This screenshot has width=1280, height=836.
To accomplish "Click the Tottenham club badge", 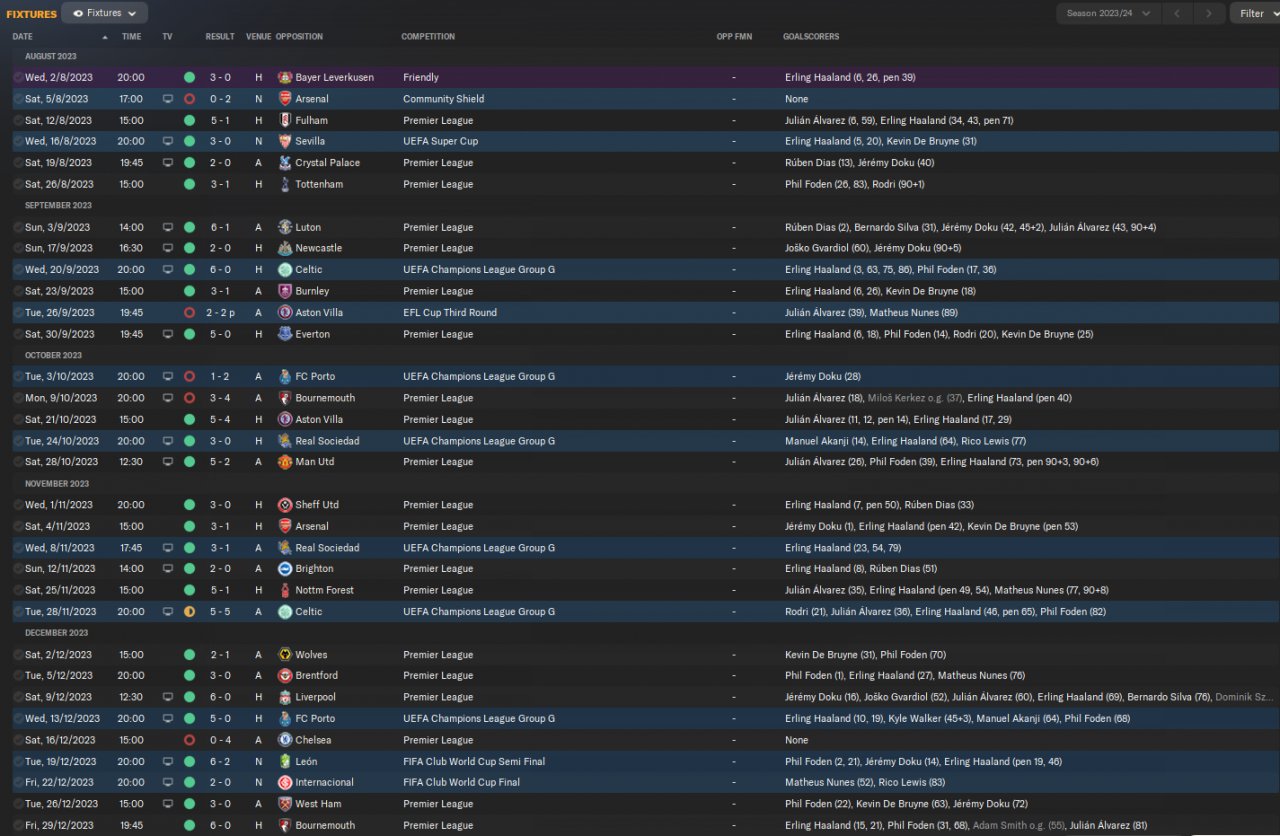I will 285,184.
